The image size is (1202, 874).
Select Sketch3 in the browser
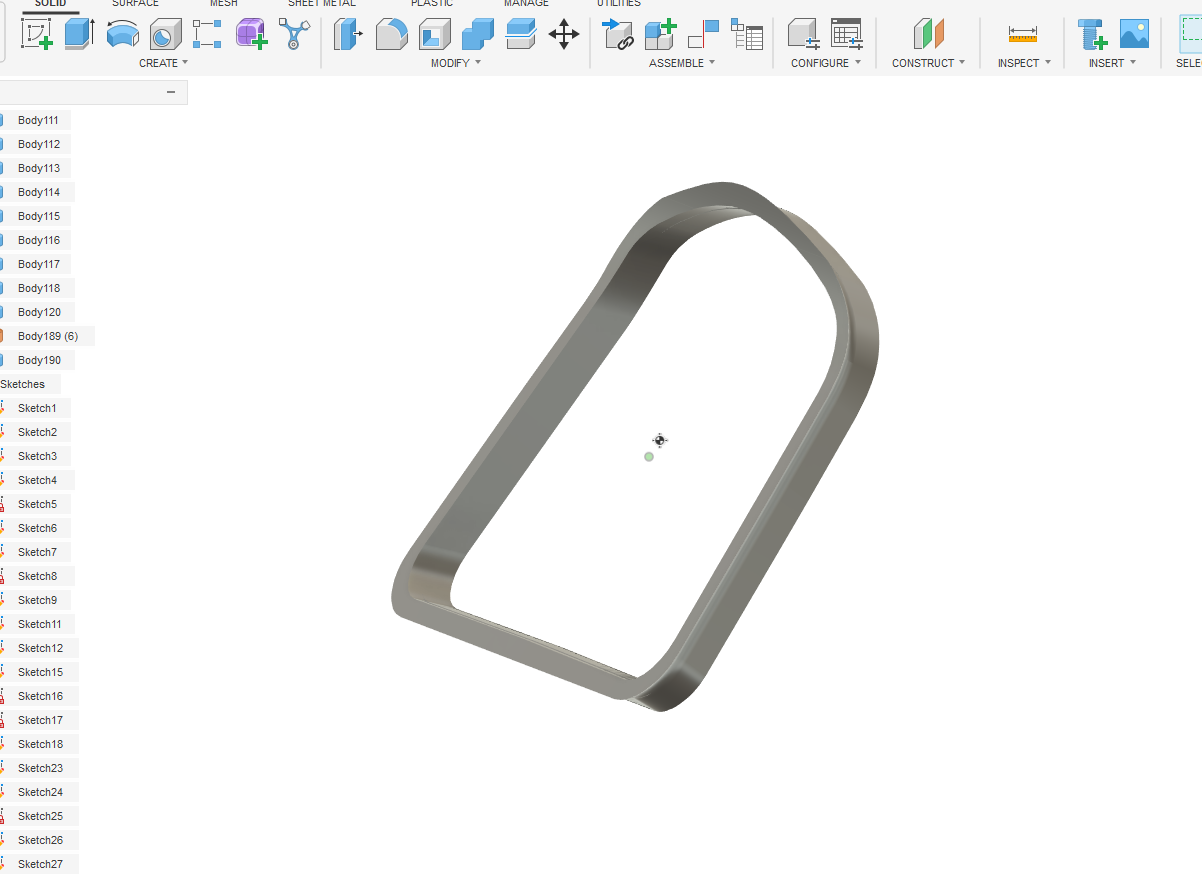37,456
